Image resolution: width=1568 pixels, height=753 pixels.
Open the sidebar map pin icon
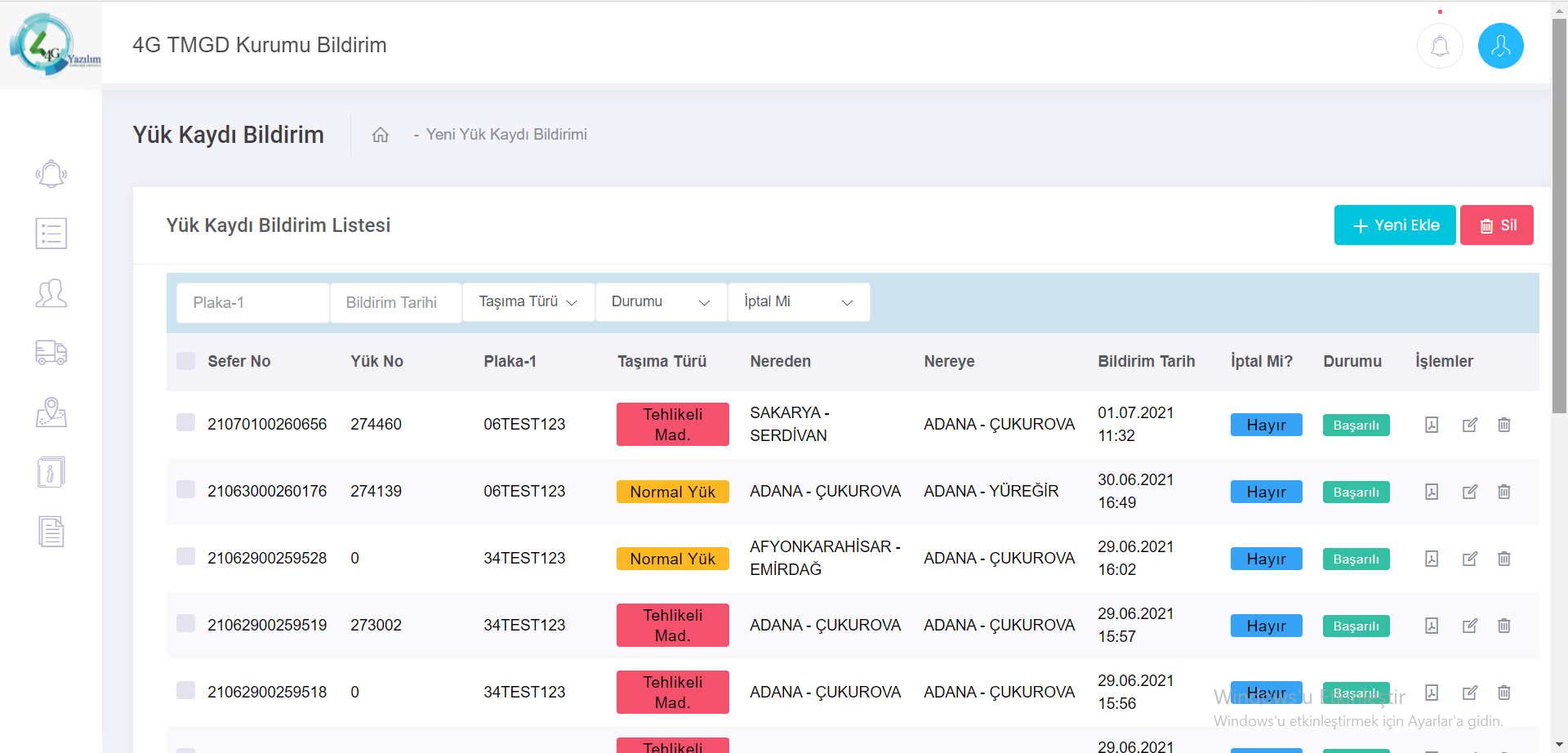pyautogui.click(x=51, y=412)
